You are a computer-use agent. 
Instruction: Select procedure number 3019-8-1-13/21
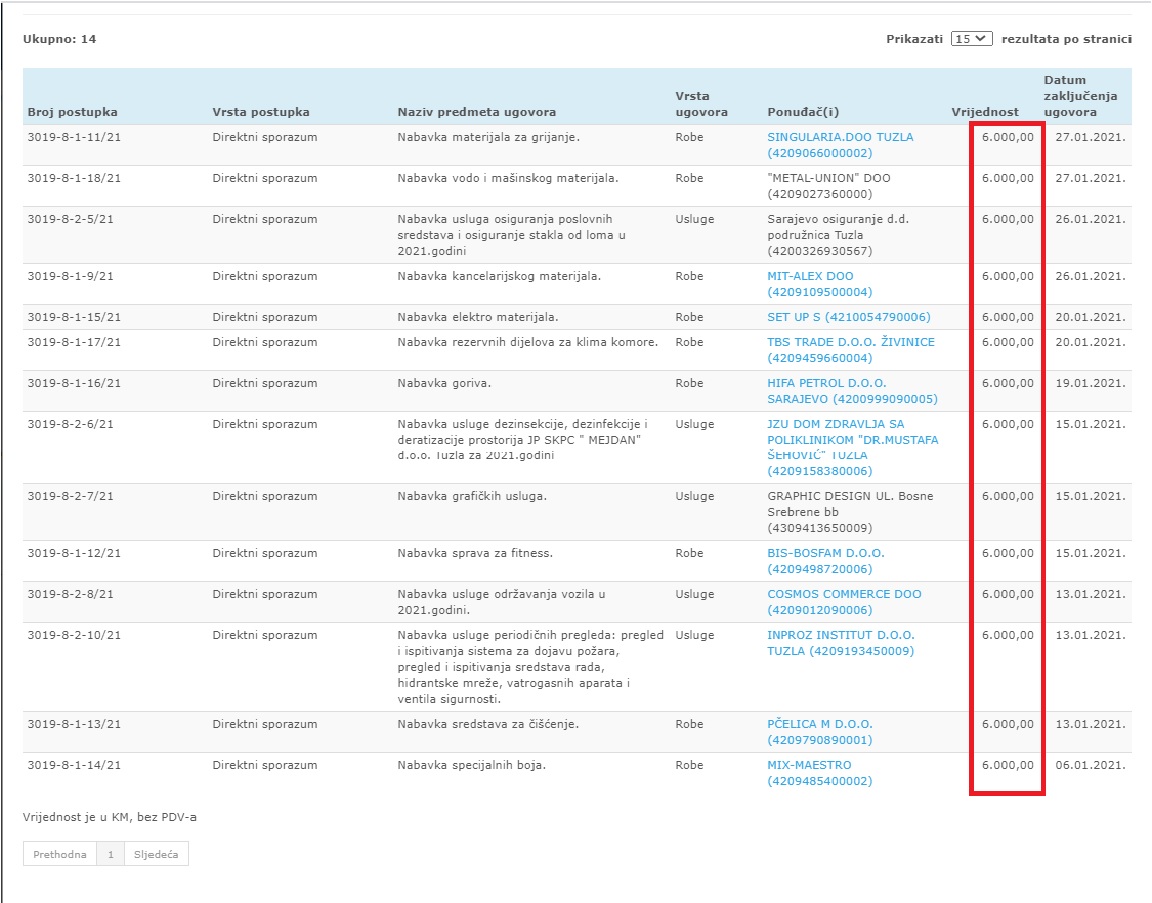coord(74,724)
